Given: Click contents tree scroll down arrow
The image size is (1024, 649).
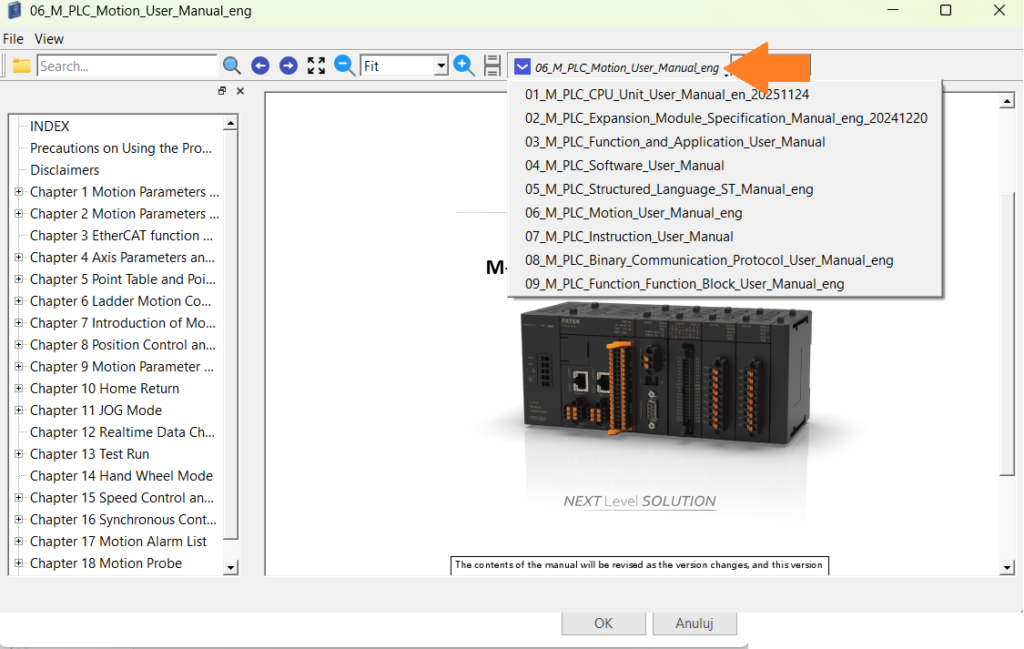Looking at the screenshot, I should tap(230, 568).
